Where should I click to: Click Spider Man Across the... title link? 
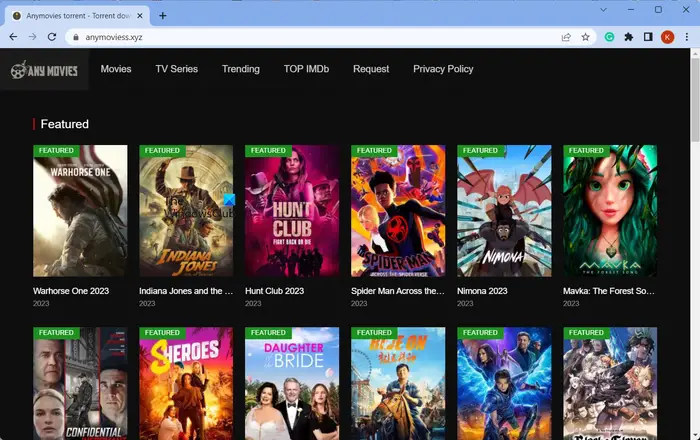click(398, 291)
